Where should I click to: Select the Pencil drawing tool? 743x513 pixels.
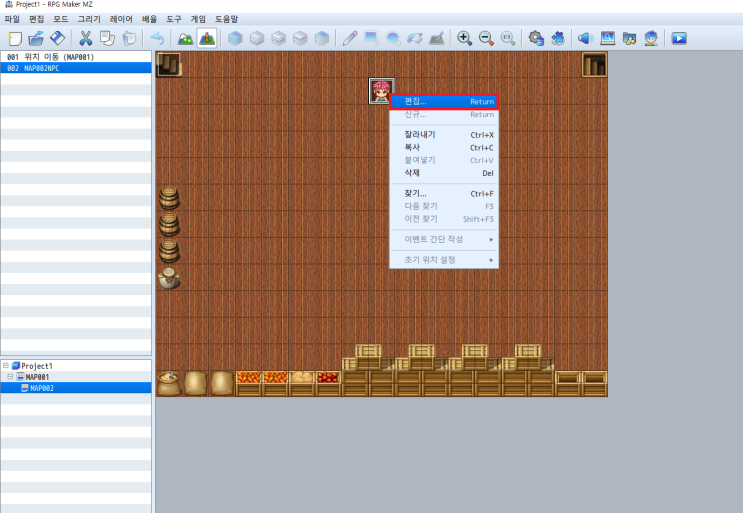point(350,38)
